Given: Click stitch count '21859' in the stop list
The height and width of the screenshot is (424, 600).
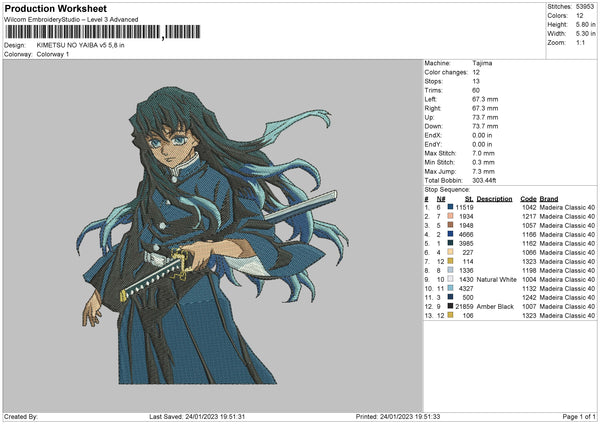Looking at the screenshot, I should (x=465, y=307).
